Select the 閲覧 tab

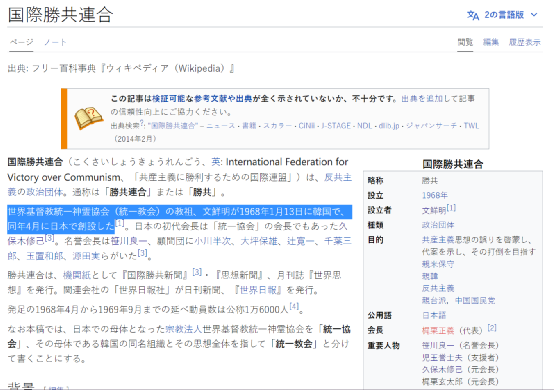pos(465,42)
